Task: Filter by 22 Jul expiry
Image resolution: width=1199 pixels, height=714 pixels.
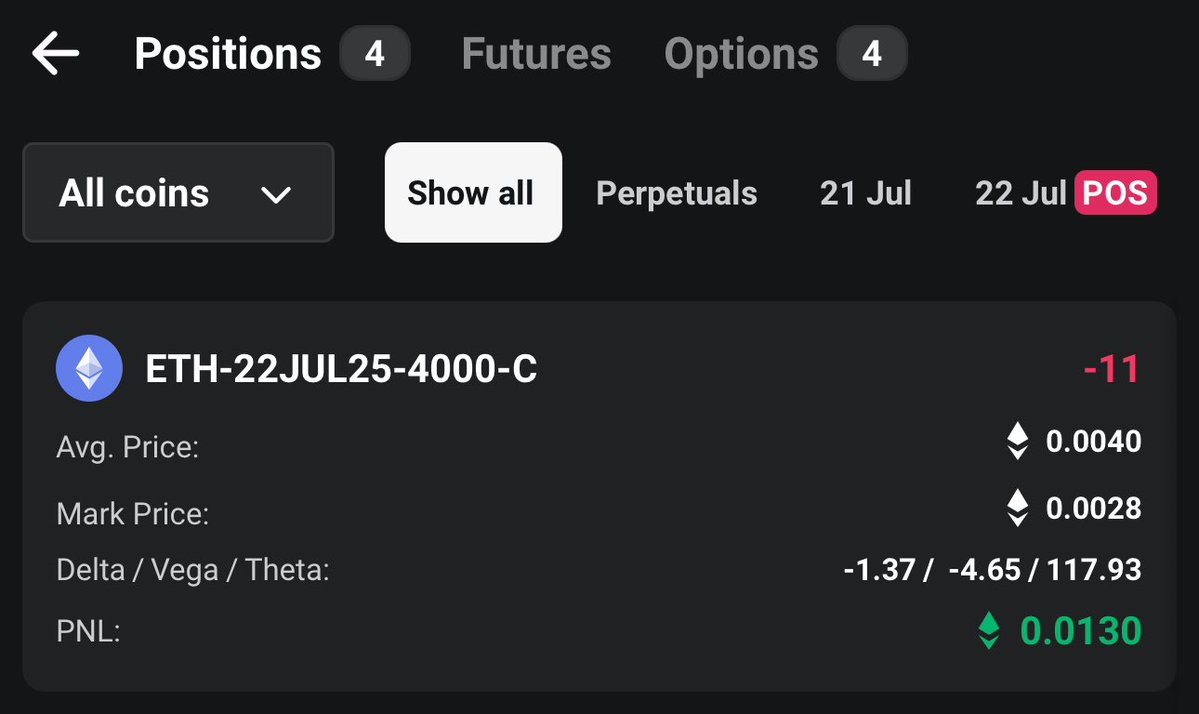Action: pyautogui.click(x=1021, y=193)
